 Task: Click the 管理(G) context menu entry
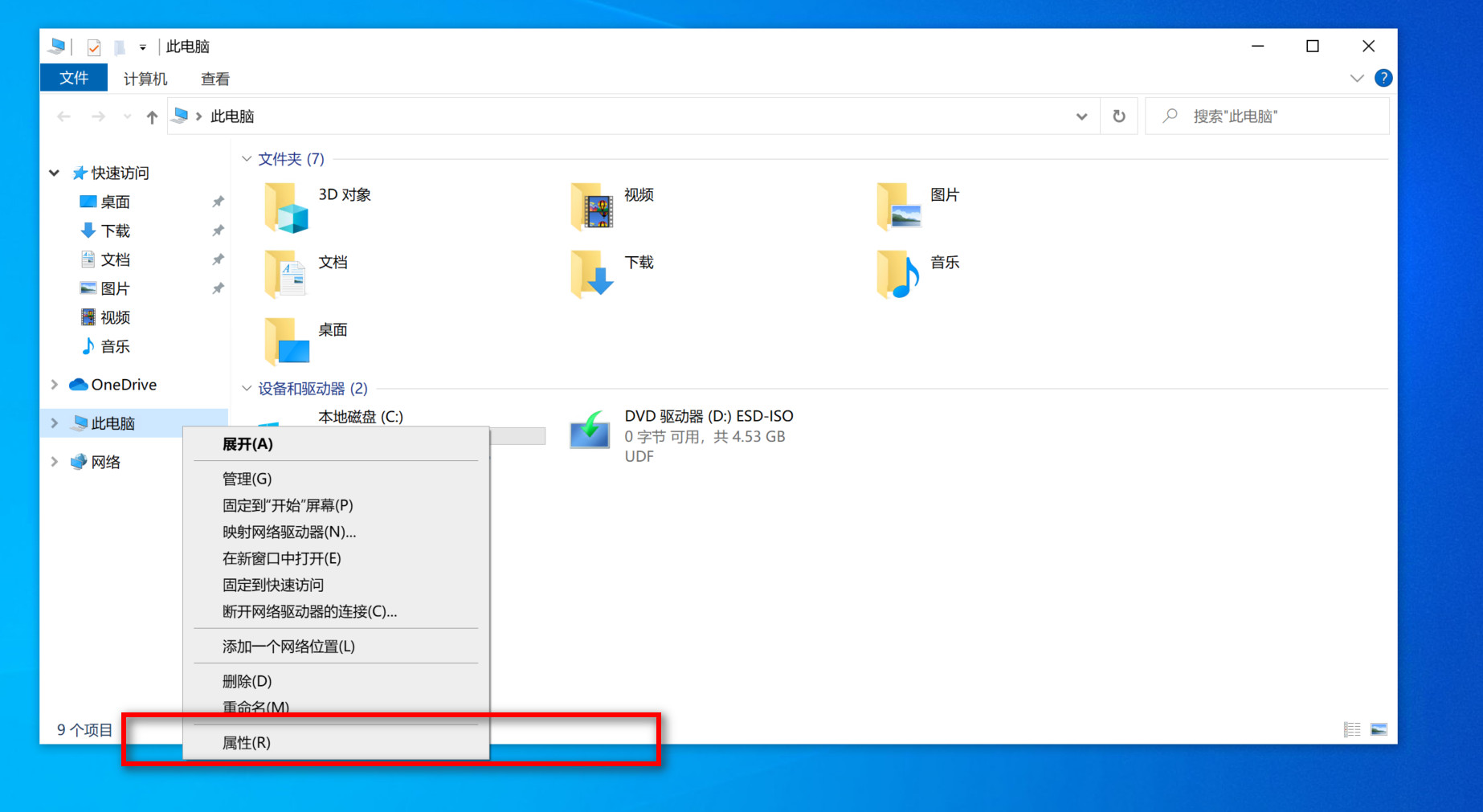[247, 479]
